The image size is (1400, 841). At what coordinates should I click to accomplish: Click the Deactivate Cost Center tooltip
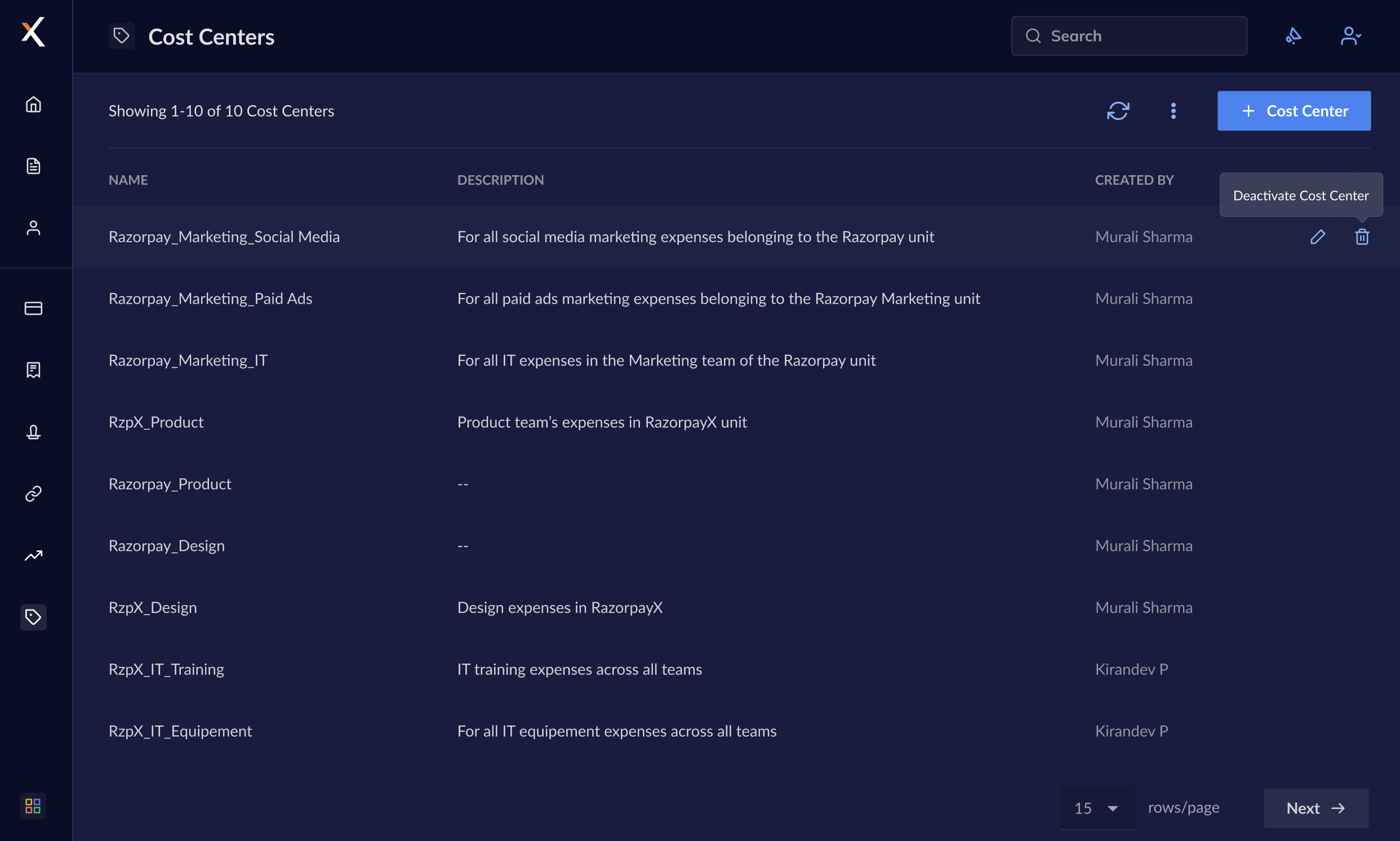(1301, 195)
